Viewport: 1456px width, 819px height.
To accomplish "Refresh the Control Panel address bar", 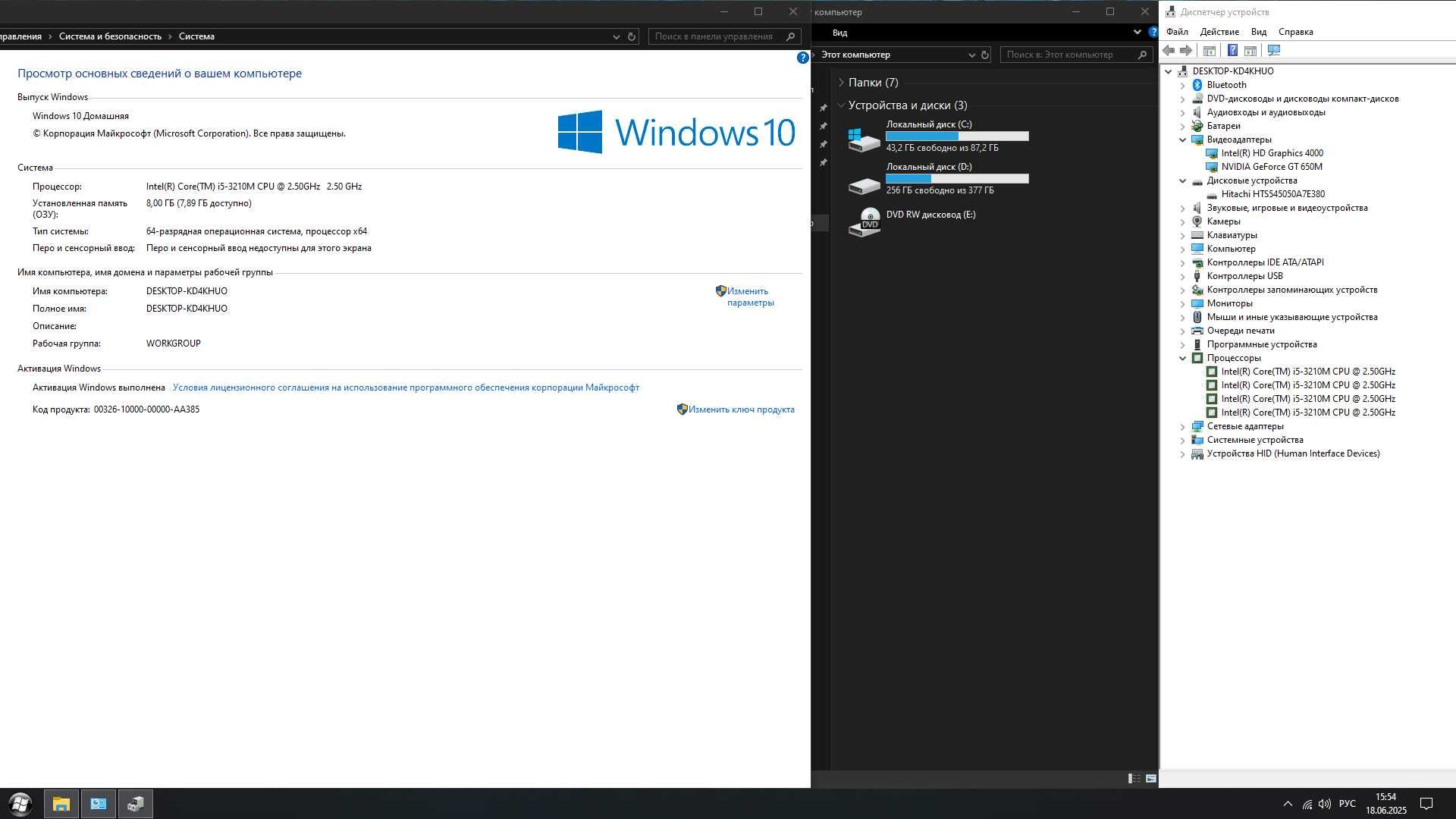I will (631, 36).
